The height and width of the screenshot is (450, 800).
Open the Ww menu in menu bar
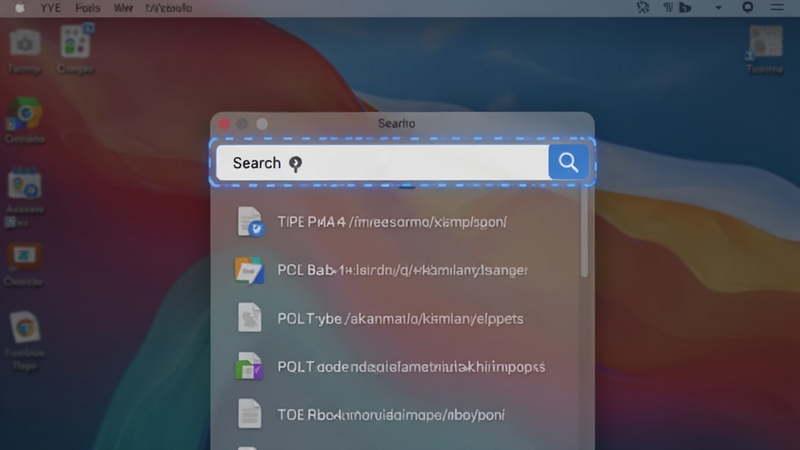pyautogui.click(x=123, y=8)
